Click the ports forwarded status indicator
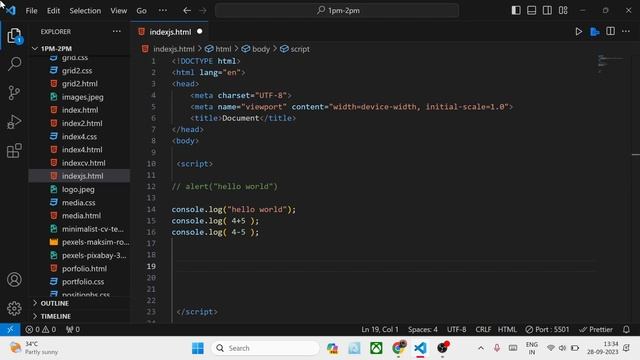640x360 pixels. [x=73, y=329]
